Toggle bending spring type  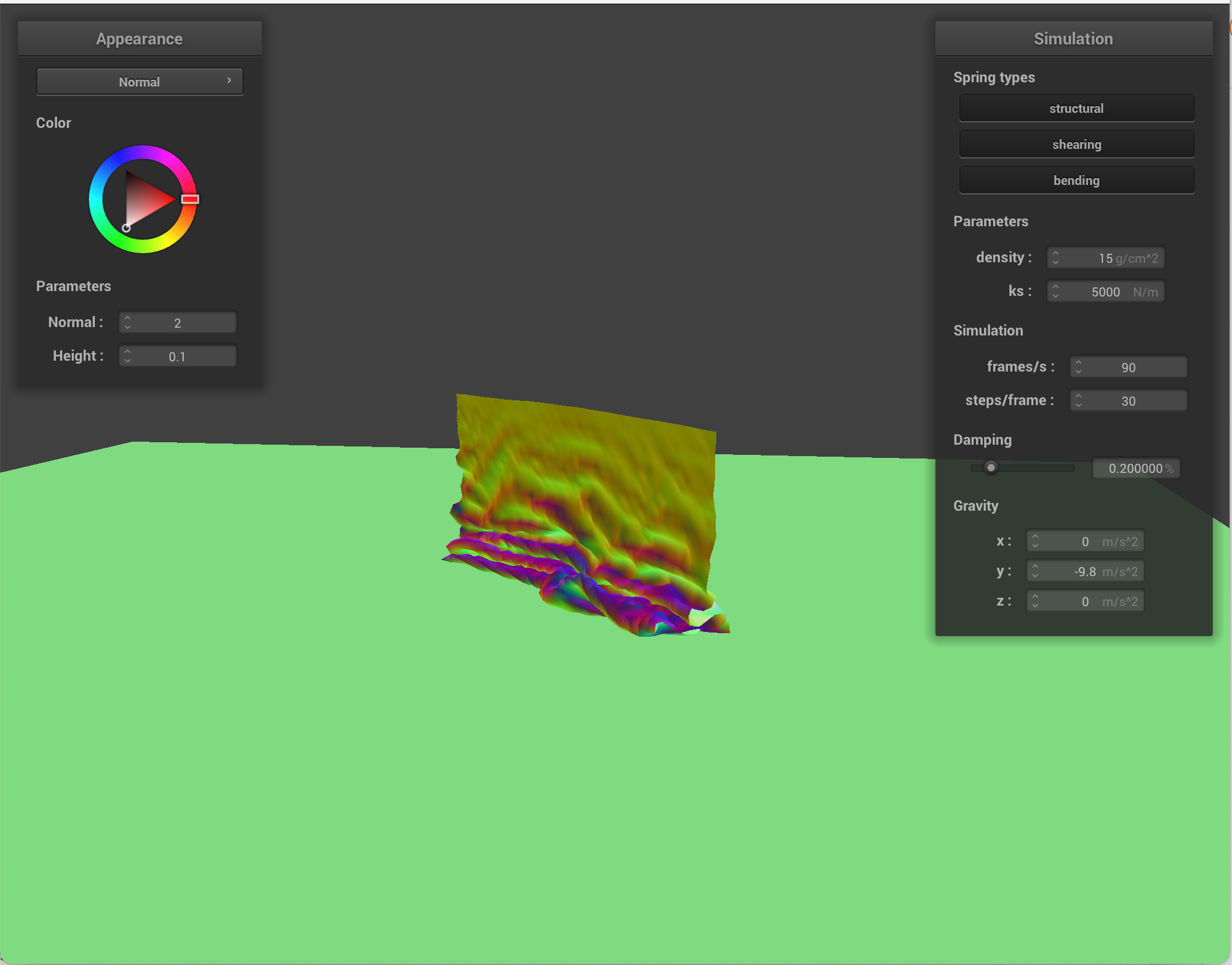pyautogui.click(x=1076, y=180)
